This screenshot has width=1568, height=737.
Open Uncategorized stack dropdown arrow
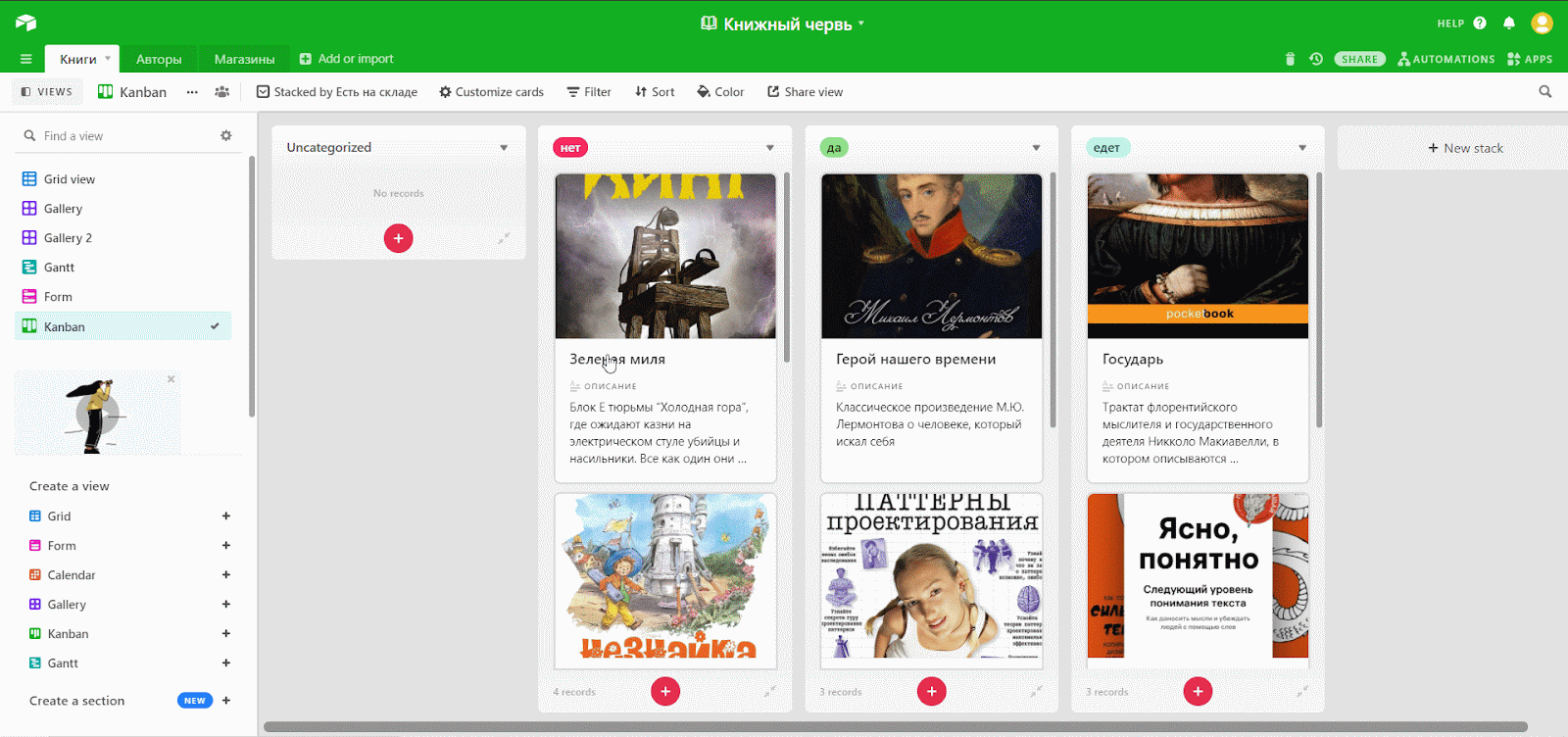(x=504, y=148)
